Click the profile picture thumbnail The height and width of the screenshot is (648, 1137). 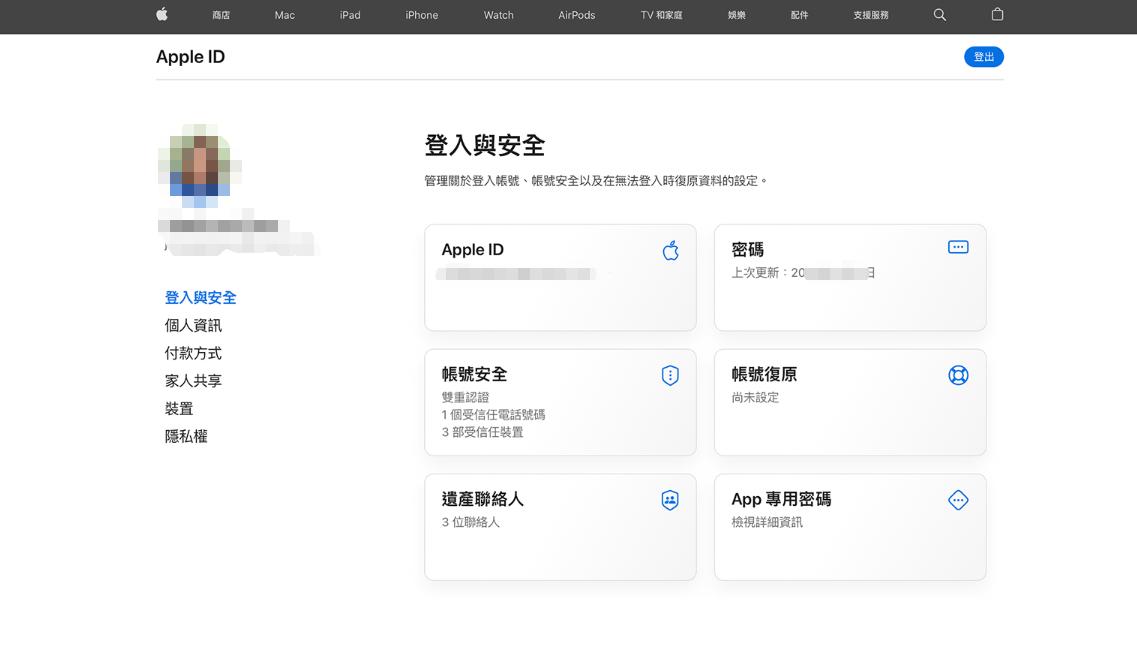coord(200,165)
